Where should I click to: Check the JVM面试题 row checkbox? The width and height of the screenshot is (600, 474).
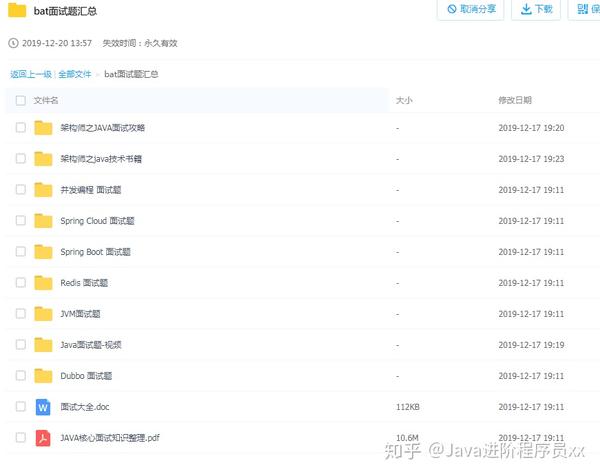pos(21,313)
